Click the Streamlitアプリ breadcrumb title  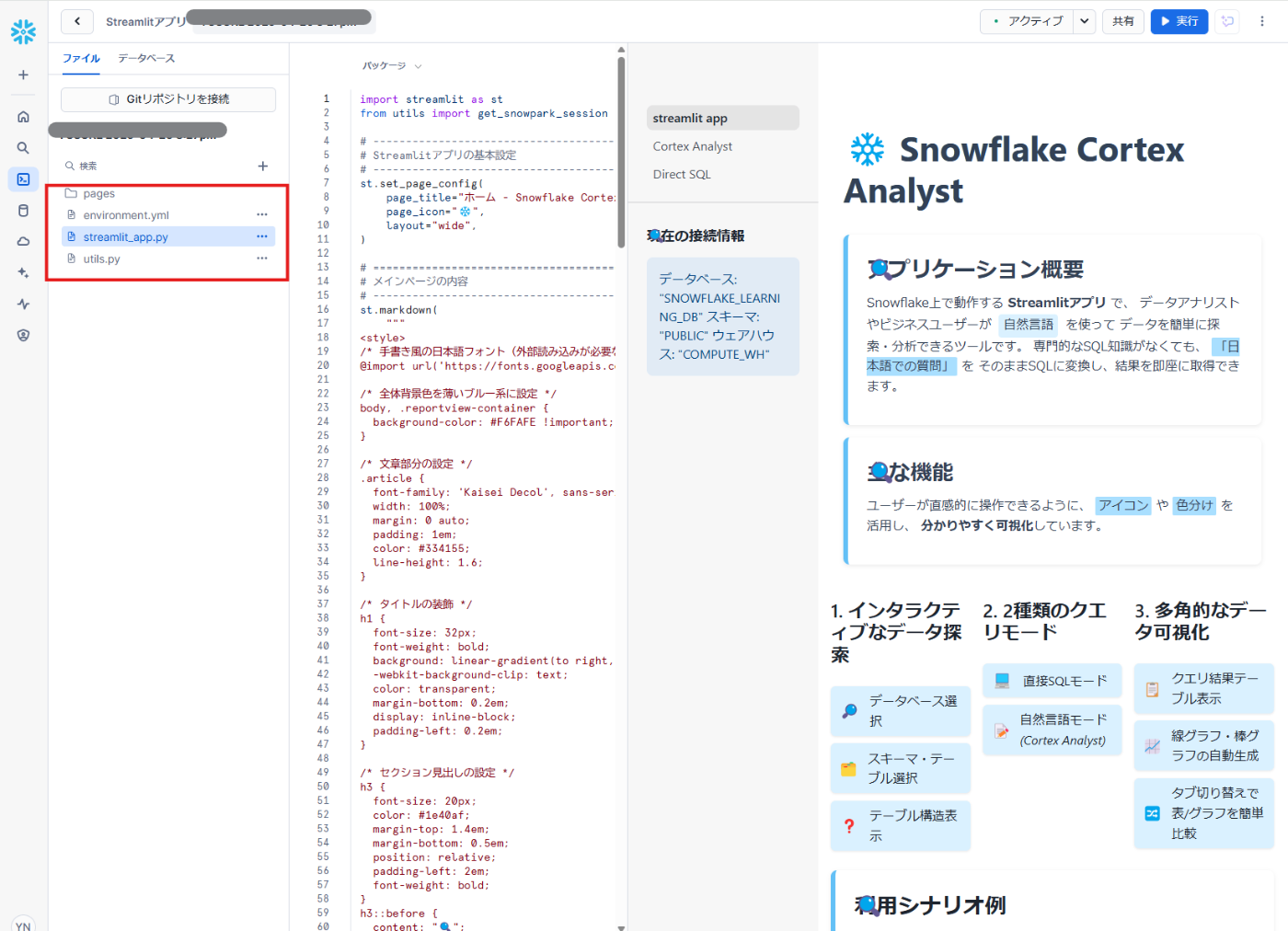145,21
